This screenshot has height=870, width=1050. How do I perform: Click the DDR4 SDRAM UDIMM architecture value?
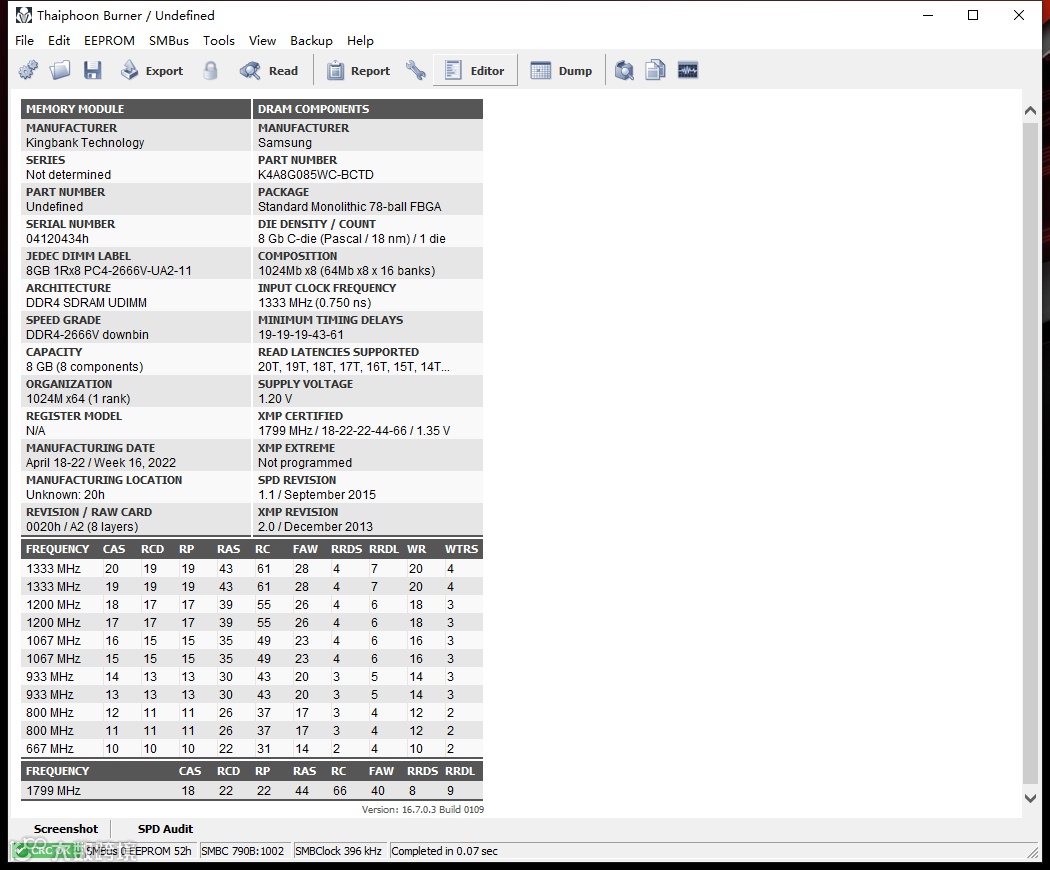coord(86,303)
